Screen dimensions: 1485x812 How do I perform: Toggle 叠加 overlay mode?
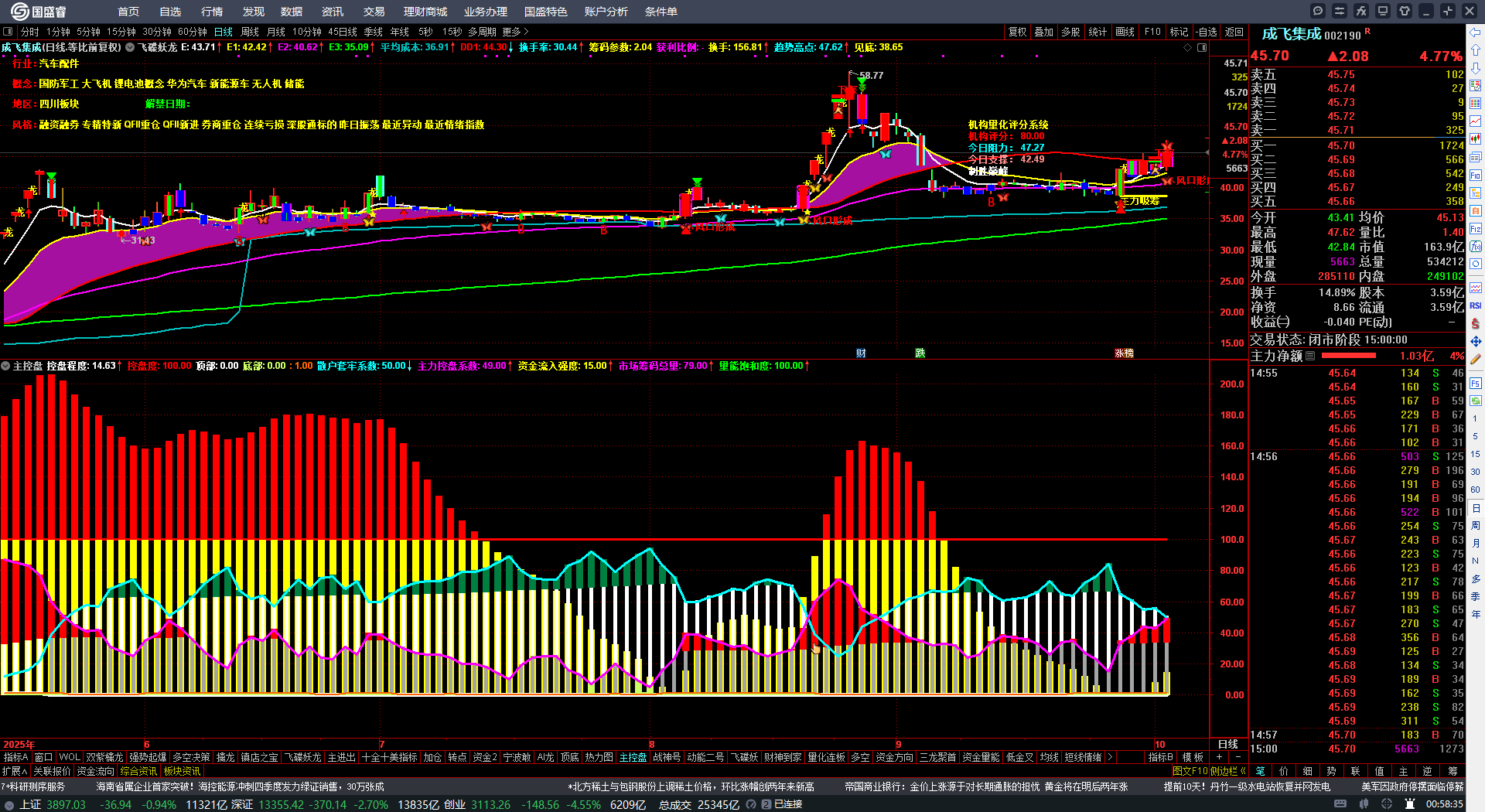1044,32
